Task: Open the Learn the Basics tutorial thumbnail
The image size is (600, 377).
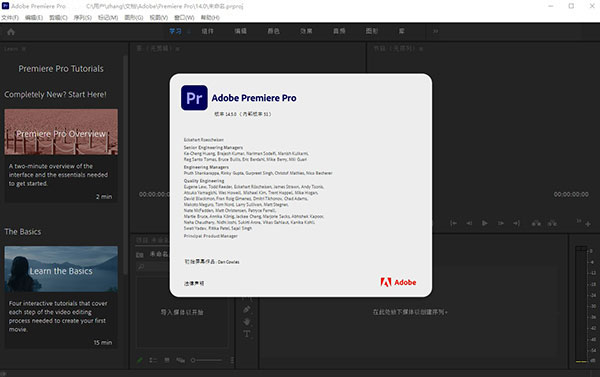Action: (x=61, y=269)
